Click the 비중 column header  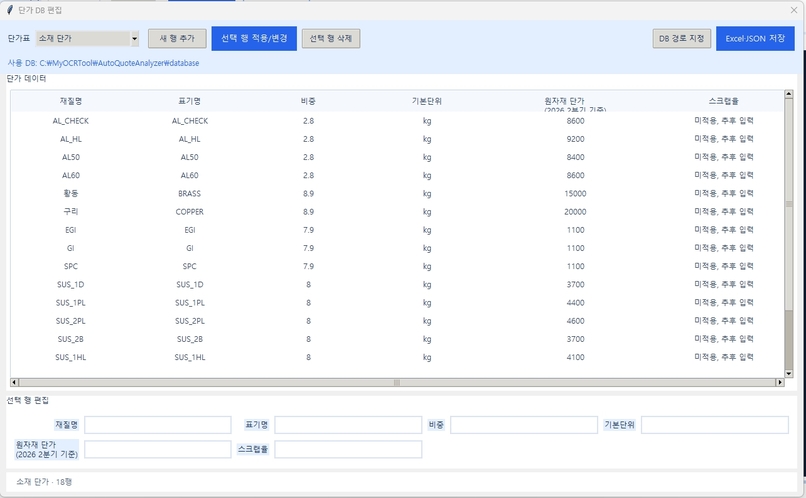308,101
